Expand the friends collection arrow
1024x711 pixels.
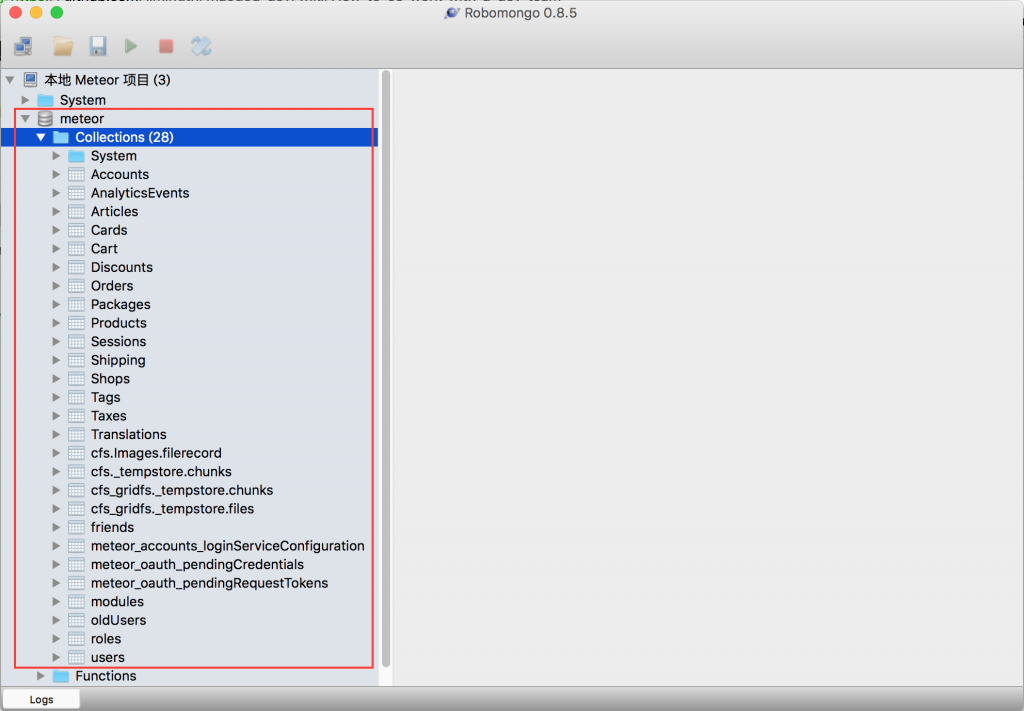click(56, 527)
